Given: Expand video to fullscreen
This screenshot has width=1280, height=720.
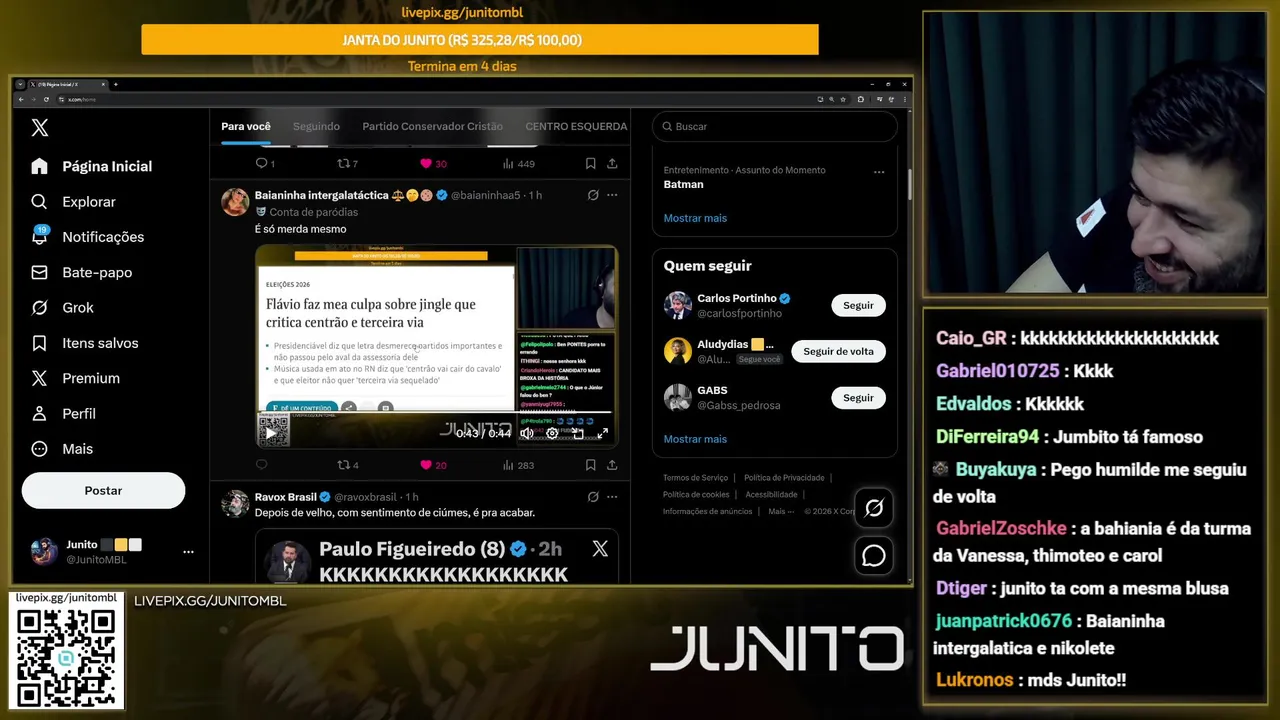Looking at the screenshot, I should point(602,433).
